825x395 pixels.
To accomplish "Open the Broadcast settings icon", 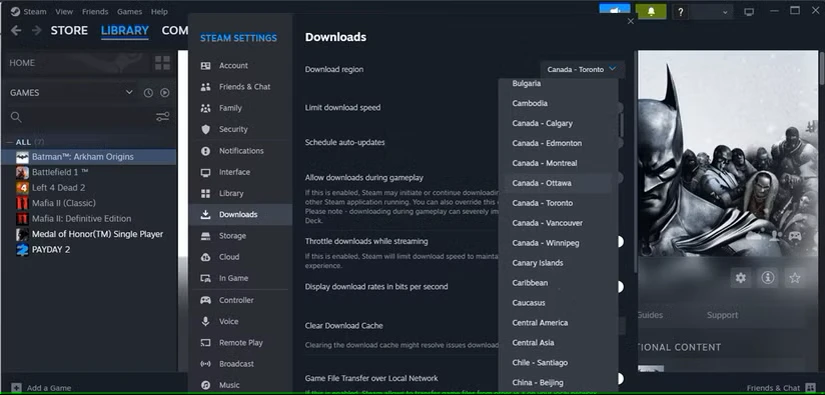I will (x=206, y=364).
